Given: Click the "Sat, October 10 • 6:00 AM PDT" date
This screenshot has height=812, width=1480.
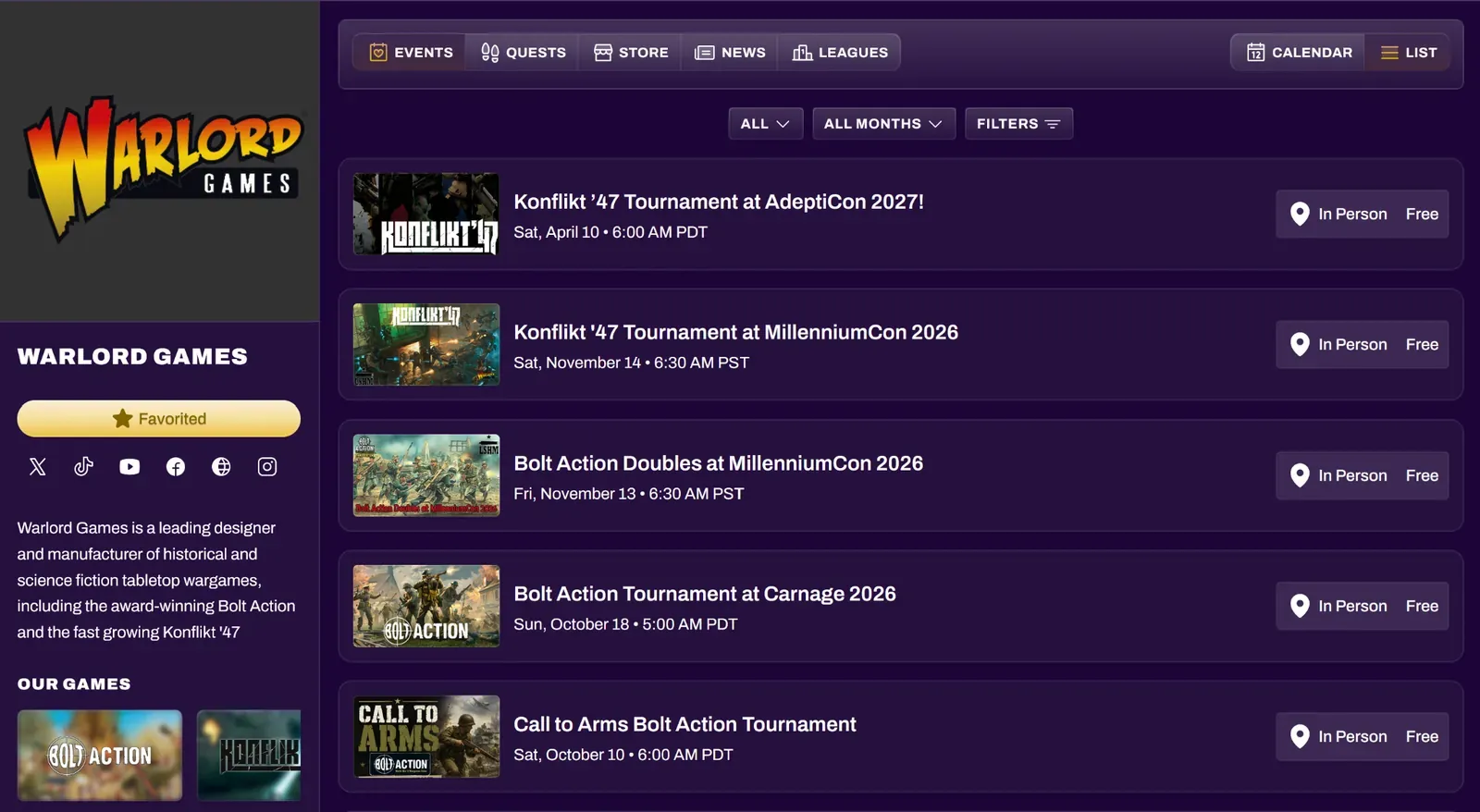Looking at the screenshot, I should (623, 755).
